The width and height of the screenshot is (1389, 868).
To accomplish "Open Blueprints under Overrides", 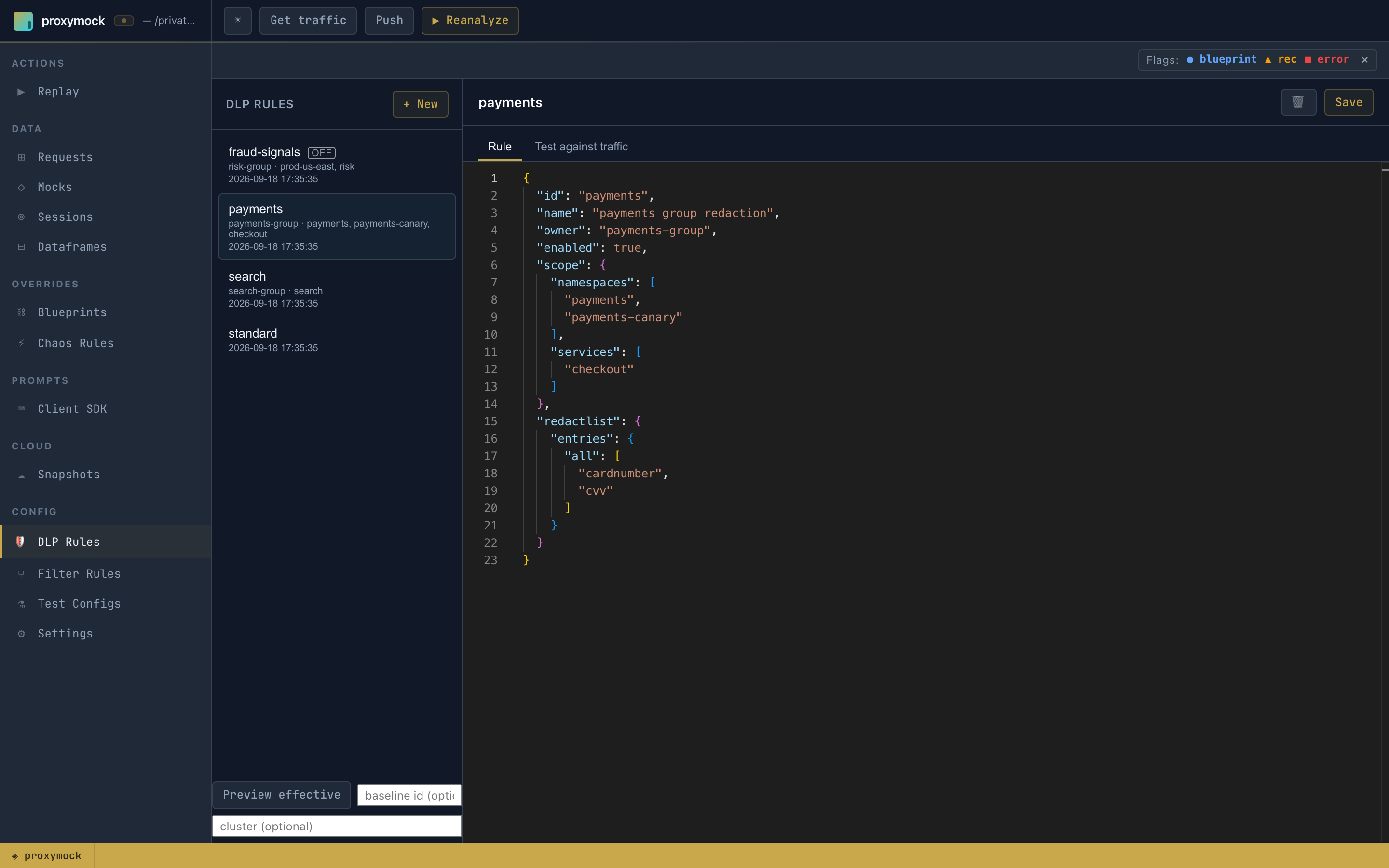I will click(x=106, y=312).
